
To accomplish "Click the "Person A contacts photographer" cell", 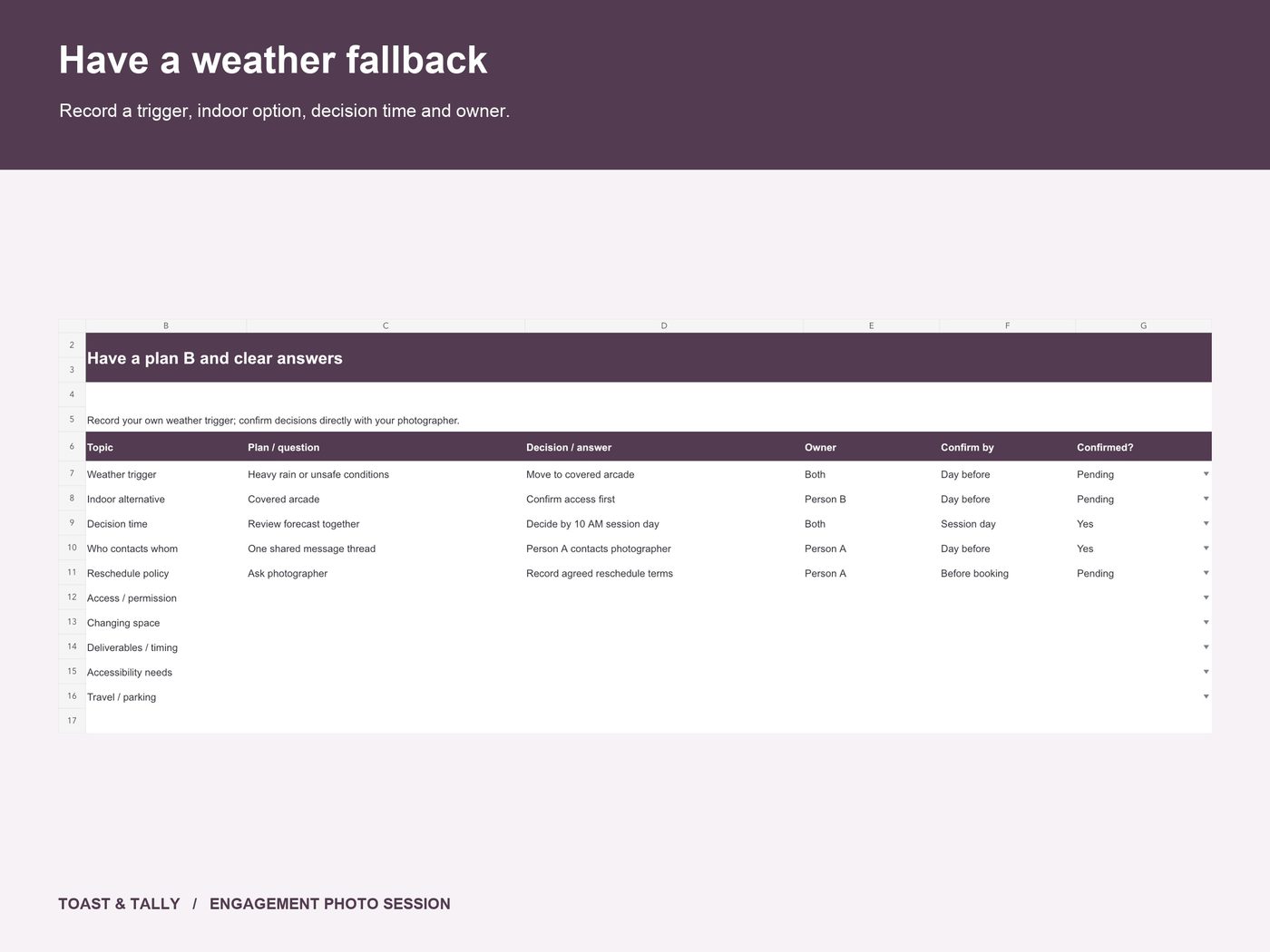I will click(664, 549).
